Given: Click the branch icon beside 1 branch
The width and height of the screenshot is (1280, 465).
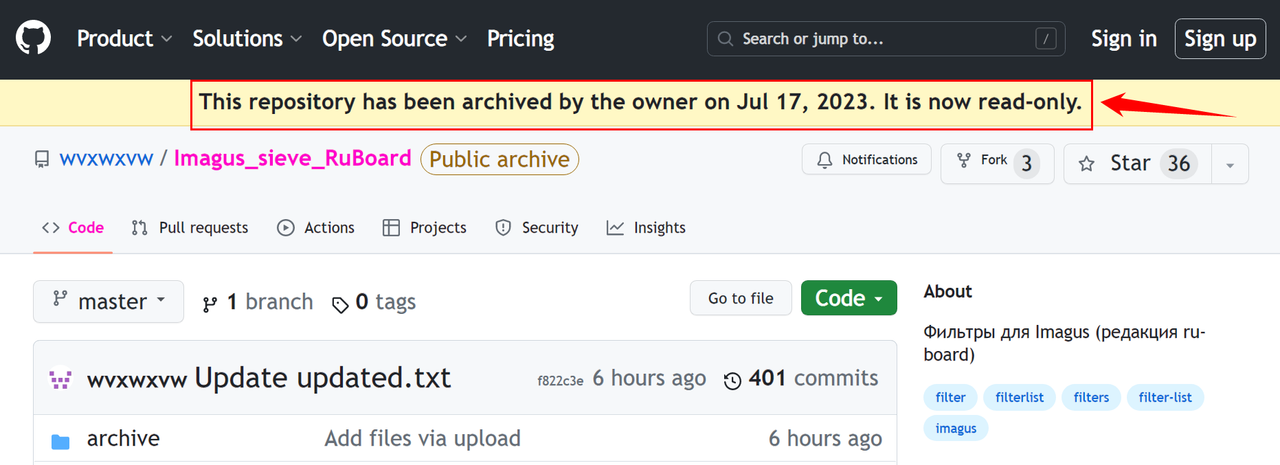Looking at the screenshot, I should pos(210,303).
